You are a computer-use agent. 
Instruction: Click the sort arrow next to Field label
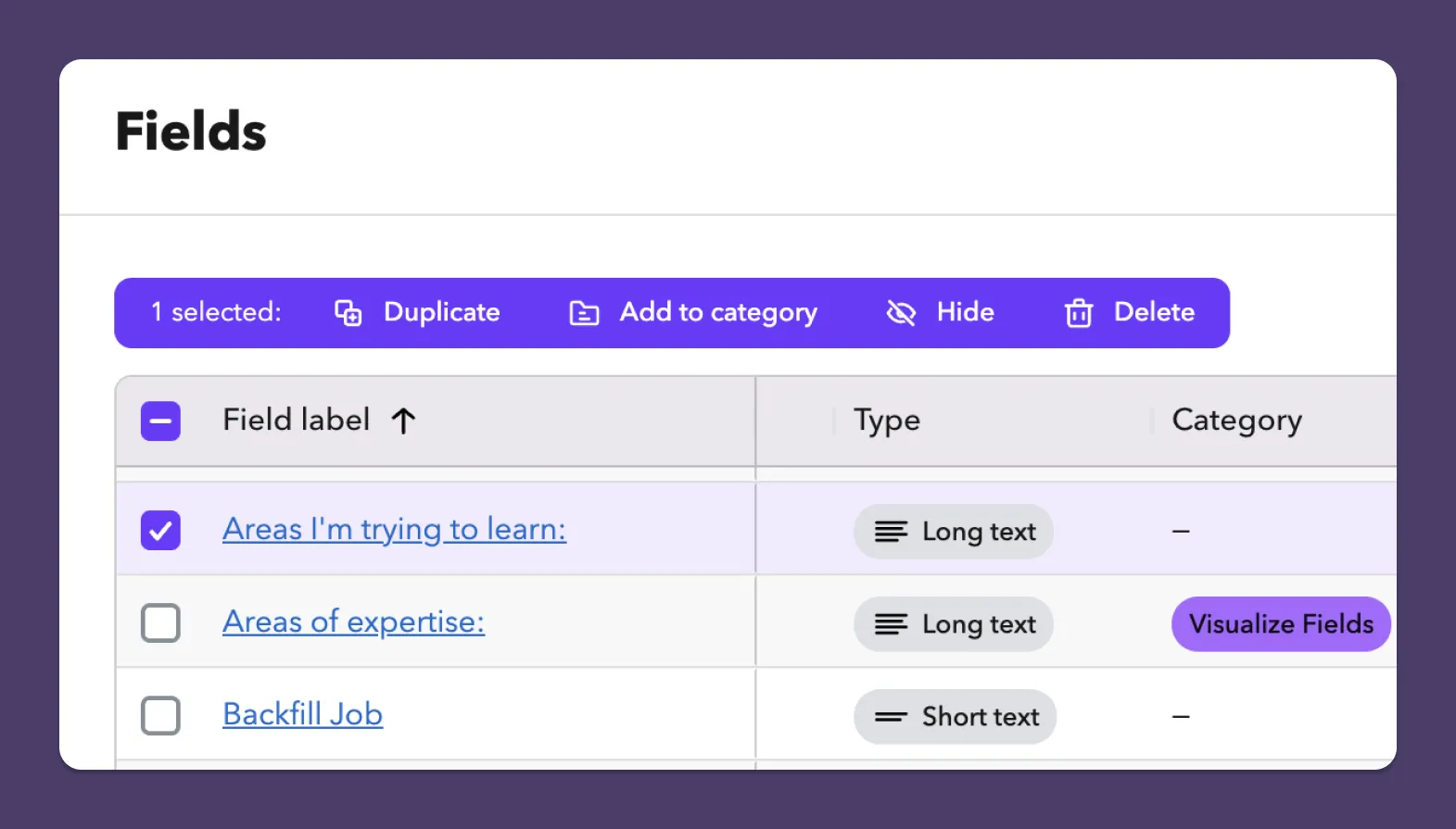403,421
